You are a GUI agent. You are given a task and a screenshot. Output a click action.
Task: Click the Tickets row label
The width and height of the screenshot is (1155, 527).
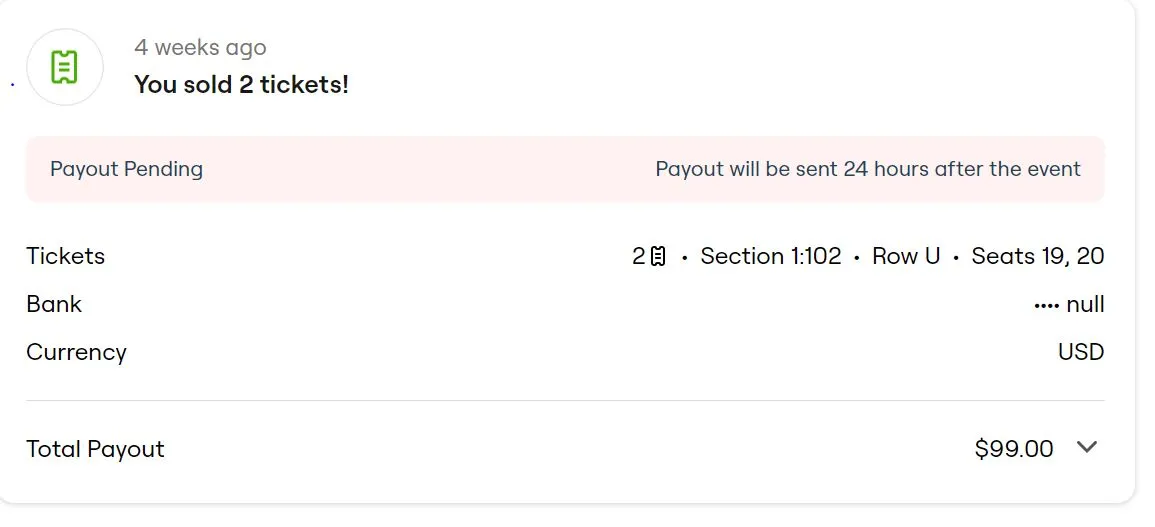(65, 256)
